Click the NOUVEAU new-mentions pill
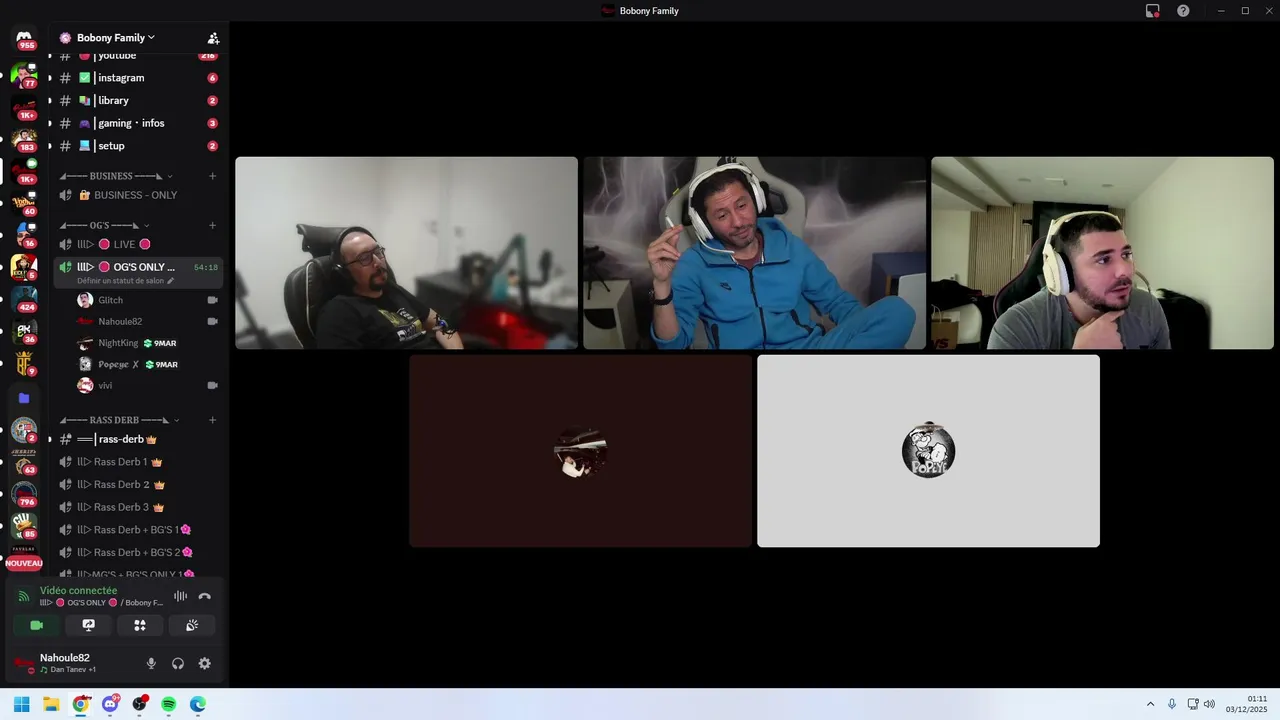Image resolution: width=1280 pixels, height=720 pixels. point(24,564)
